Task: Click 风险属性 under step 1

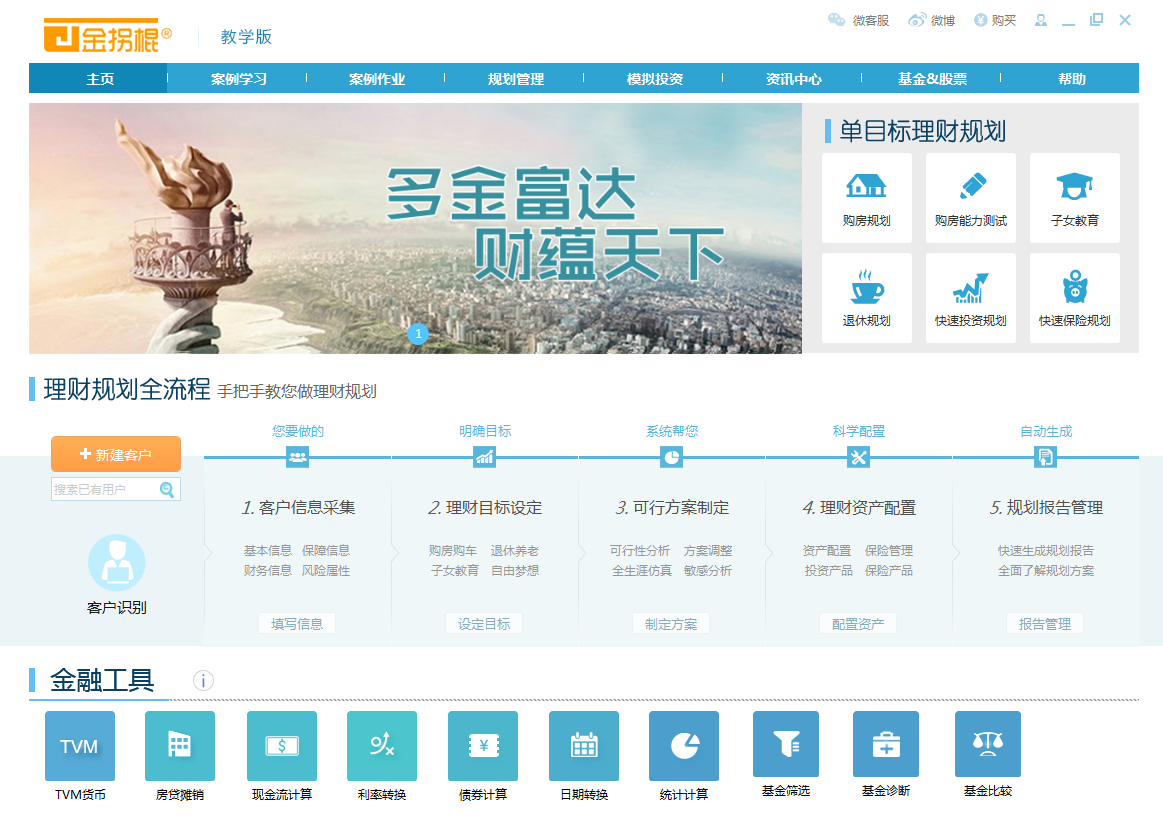Action: coord(326,570)
